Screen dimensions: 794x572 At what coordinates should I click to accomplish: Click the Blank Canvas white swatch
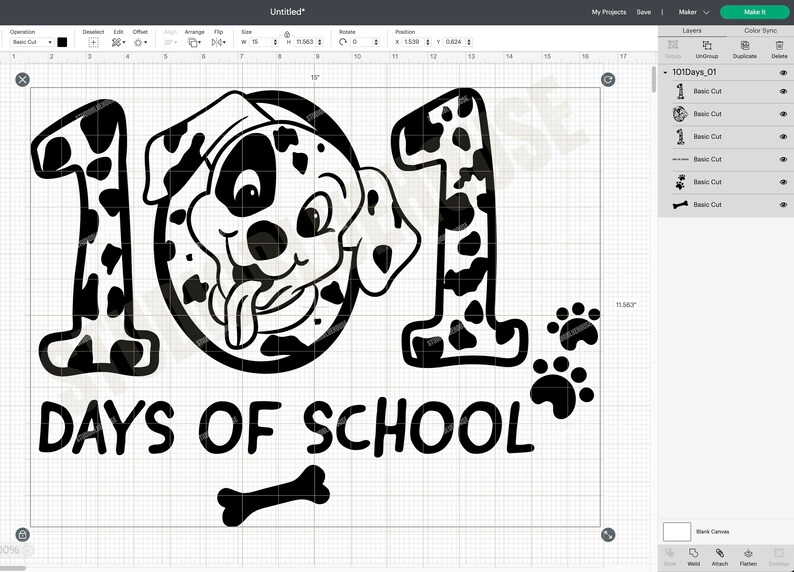(x=677, y=532)
